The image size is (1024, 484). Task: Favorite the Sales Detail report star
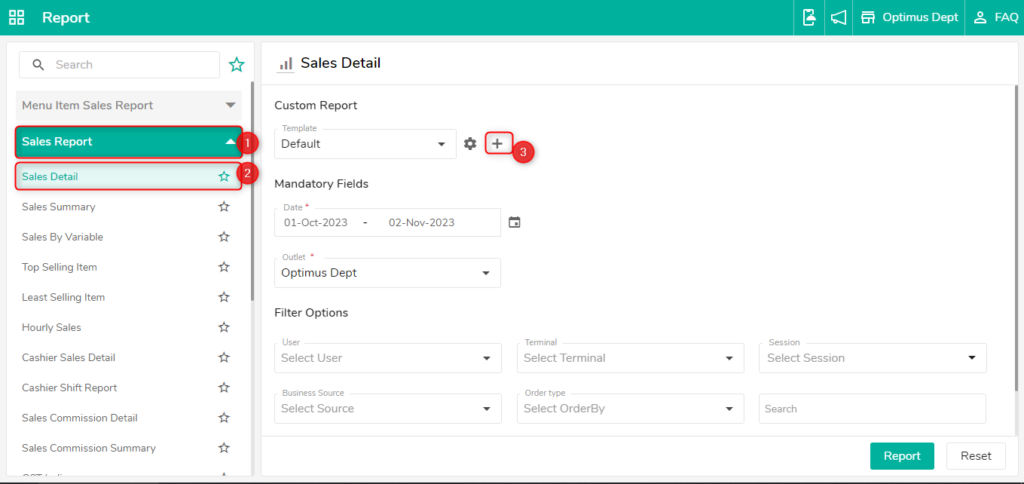coord(224,176)
